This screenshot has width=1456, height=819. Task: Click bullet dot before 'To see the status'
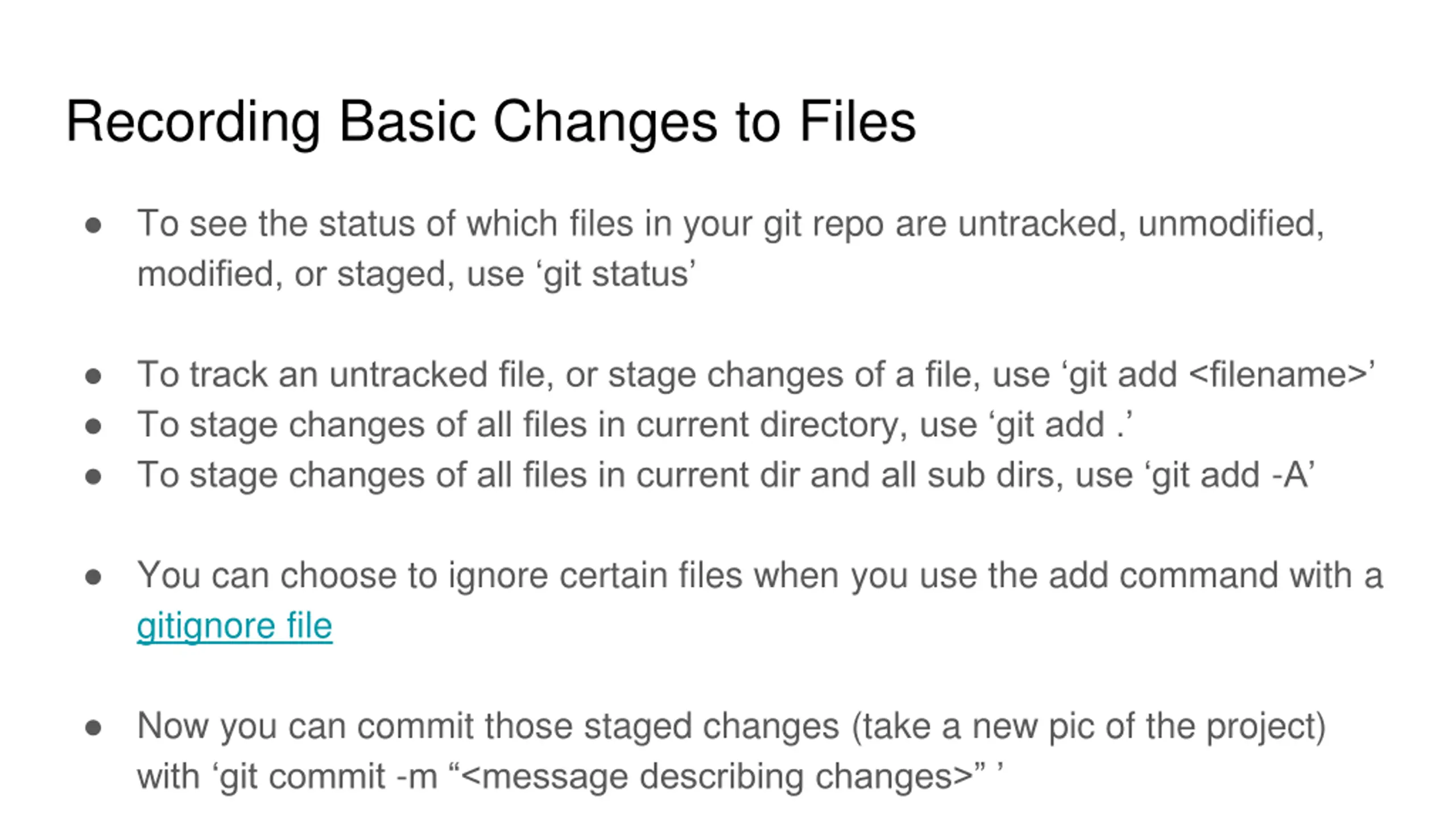(93, 225)
